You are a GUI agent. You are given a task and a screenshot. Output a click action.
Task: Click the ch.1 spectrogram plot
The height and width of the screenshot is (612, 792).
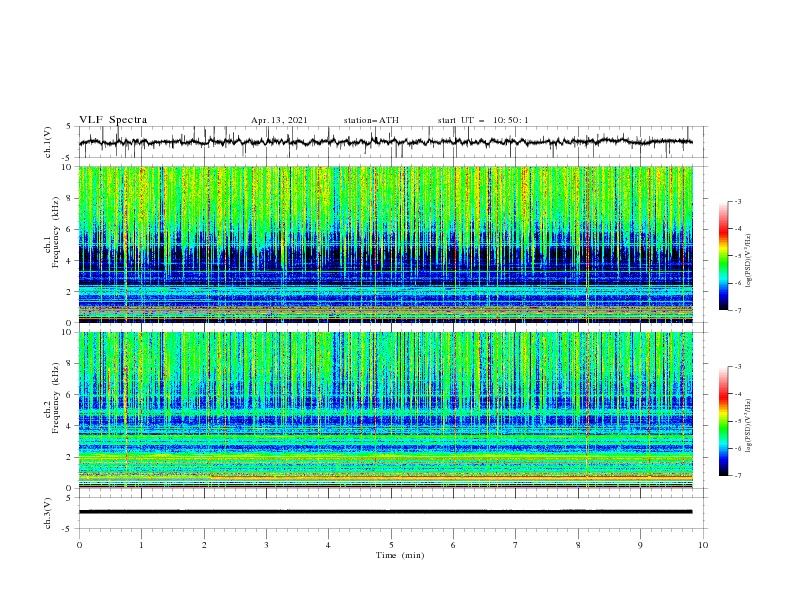point(386,244)
